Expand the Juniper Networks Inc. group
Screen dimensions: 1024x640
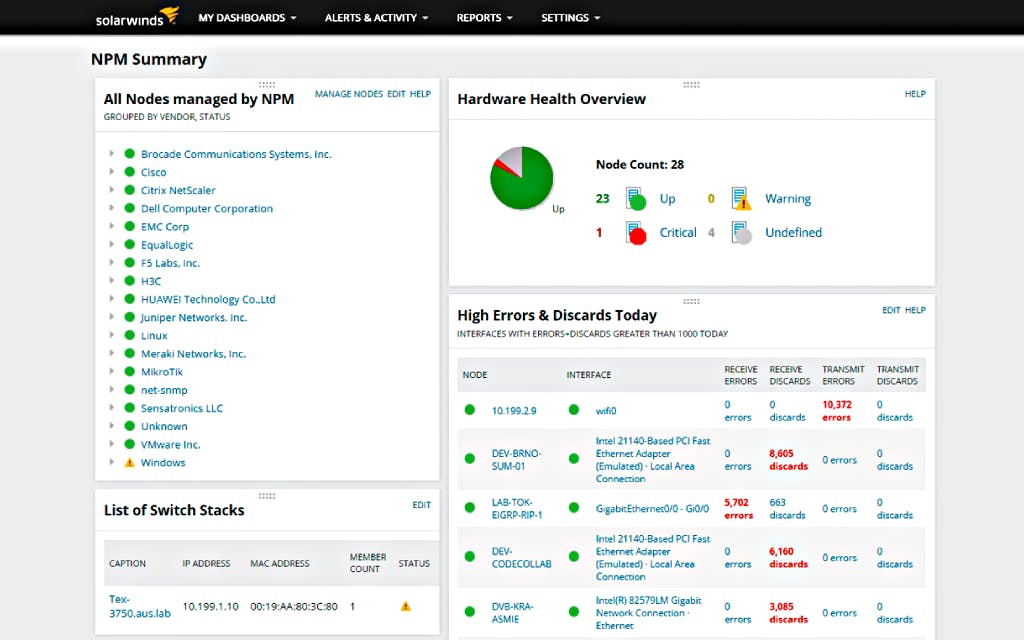(110, 317)
